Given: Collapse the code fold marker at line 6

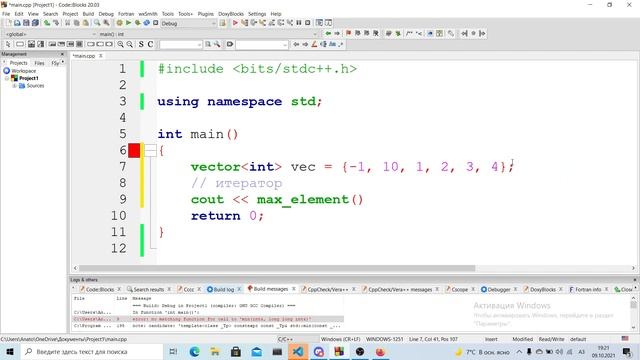Looking at the screenshot, I should [x=150, y=151].
